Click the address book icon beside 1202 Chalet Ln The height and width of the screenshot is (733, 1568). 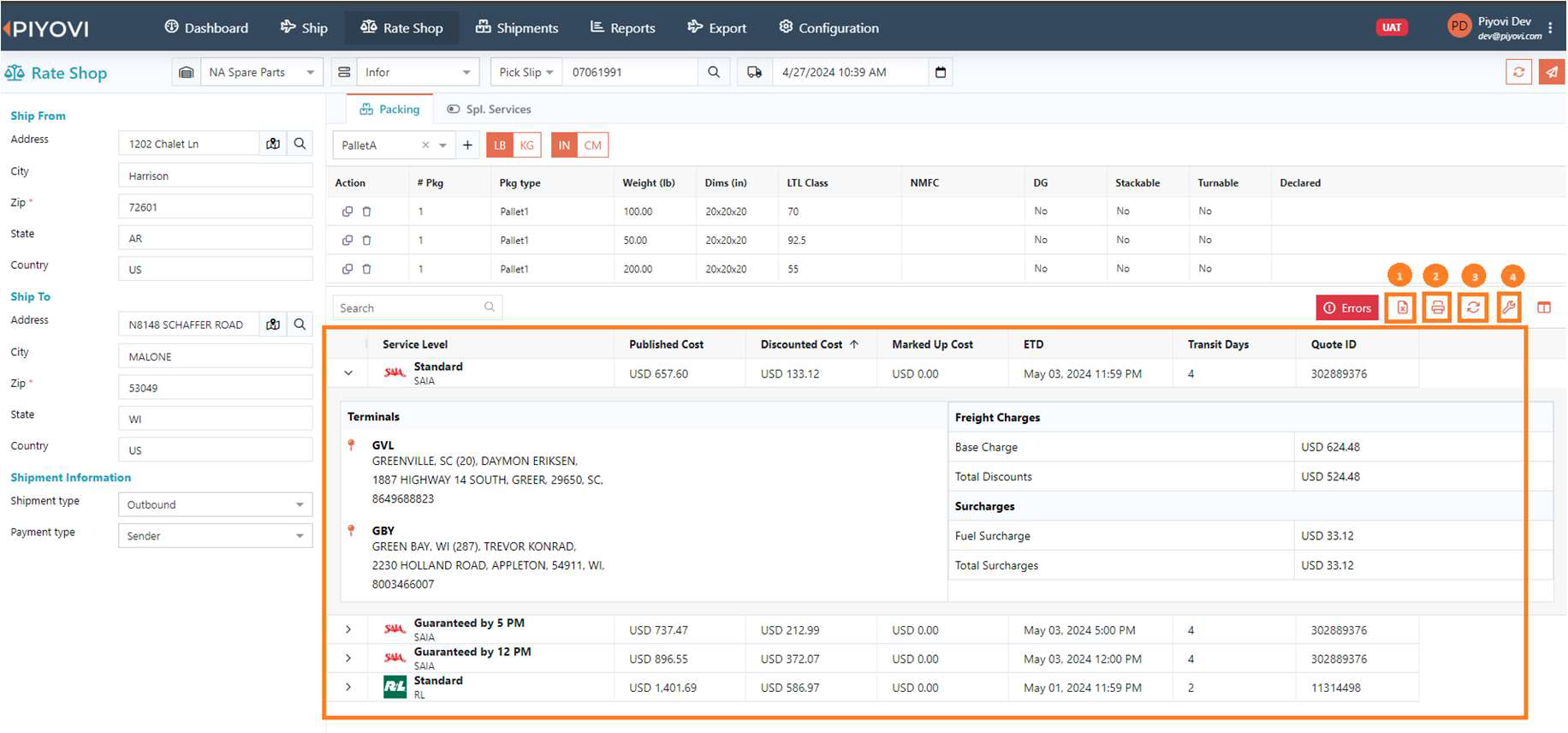pos(273,144)
